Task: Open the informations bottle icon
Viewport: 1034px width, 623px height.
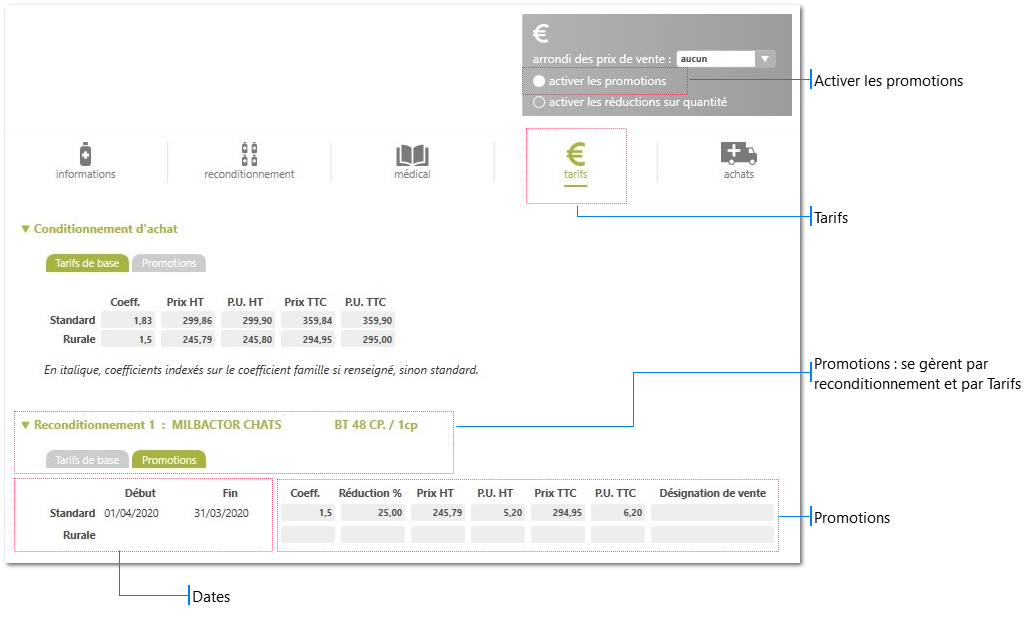Action: 85,155
